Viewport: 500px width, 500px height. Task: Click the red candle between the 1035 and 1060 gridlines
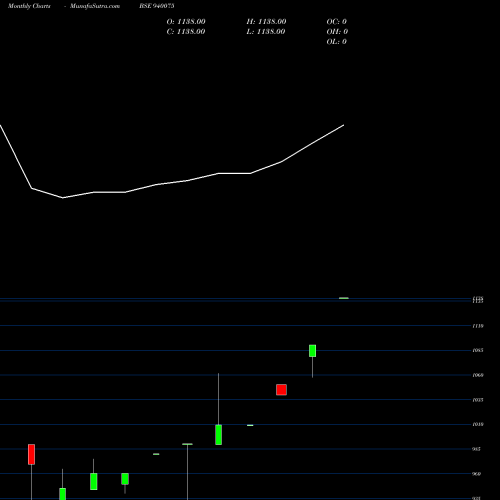tap(281, 390)
